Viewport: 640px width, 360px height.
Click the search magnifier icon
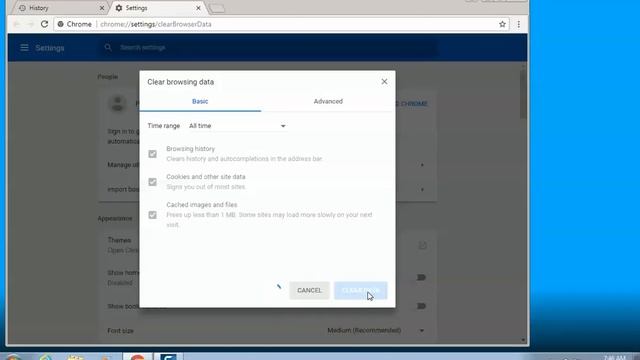click(108, 48)
